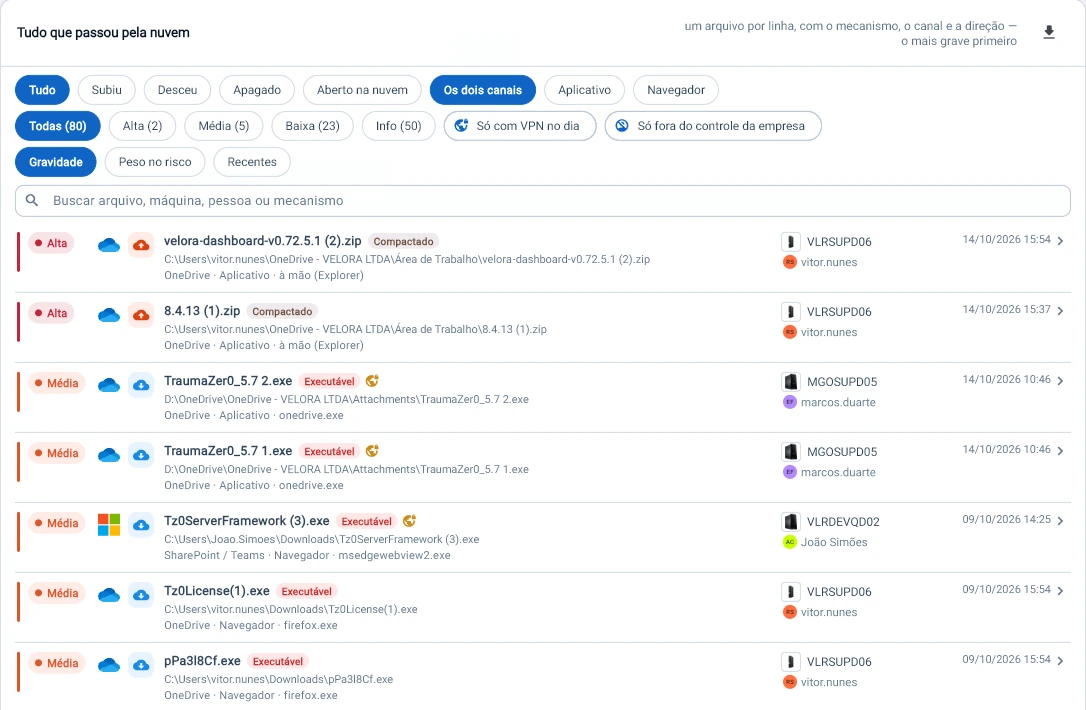Viewport: 1086px width, 710px height.
Task: Click OneDrive cloud icon on Tz0License(1).exe row
Action: click(x=109, y=595)
